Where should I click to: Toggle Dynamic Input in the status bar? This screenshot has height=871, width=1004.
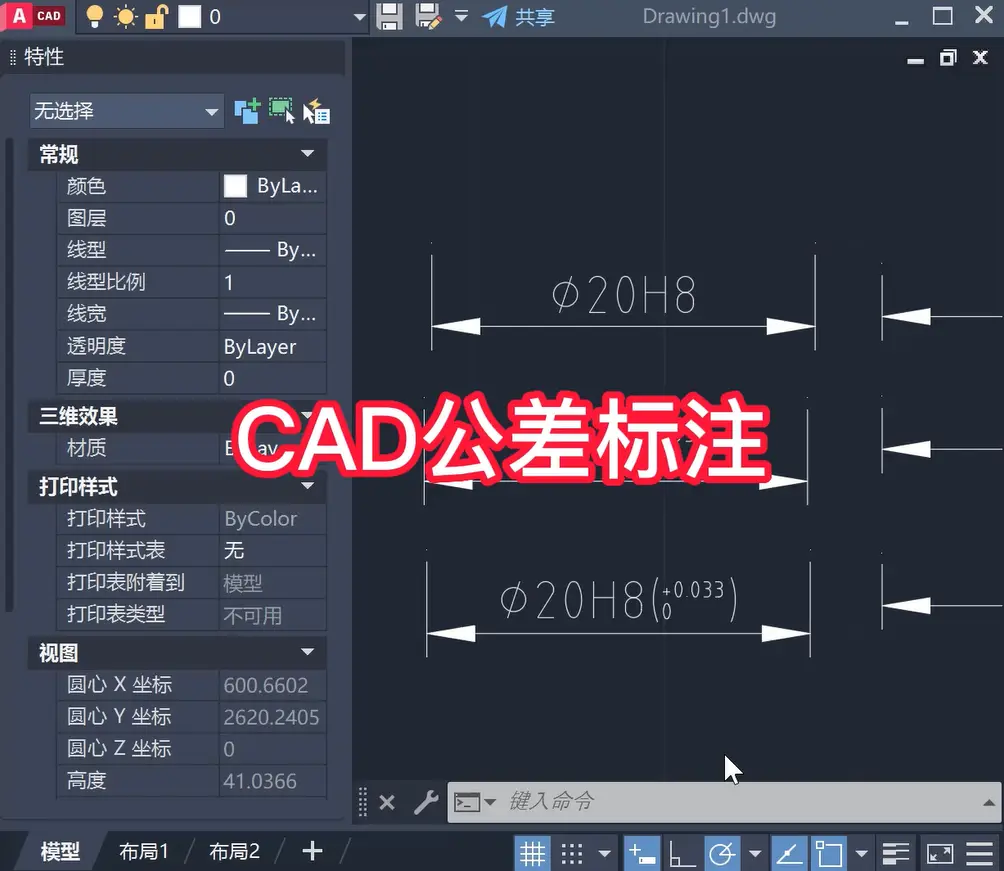click(x=641, y=853)
